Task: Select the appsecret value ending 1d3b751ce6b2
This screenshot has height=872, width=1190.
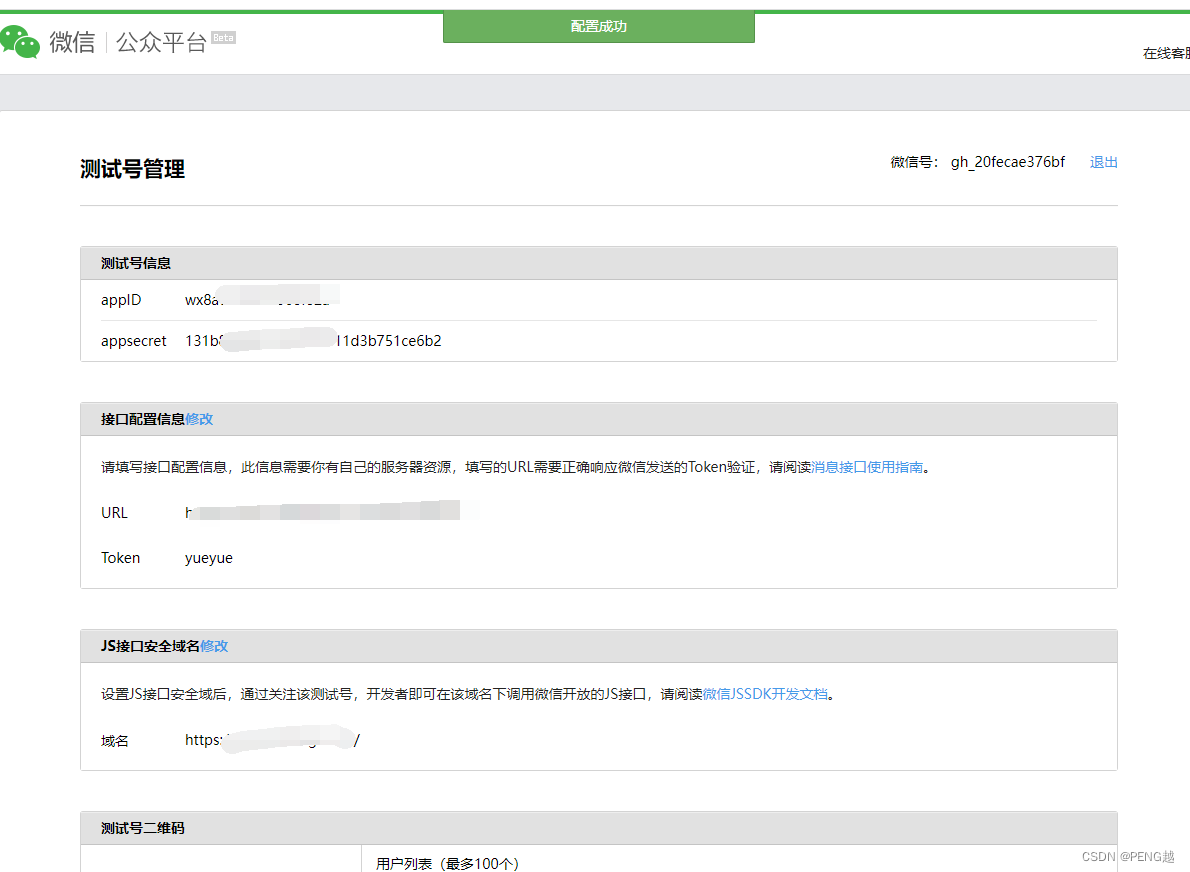Action: pos(313,340)
